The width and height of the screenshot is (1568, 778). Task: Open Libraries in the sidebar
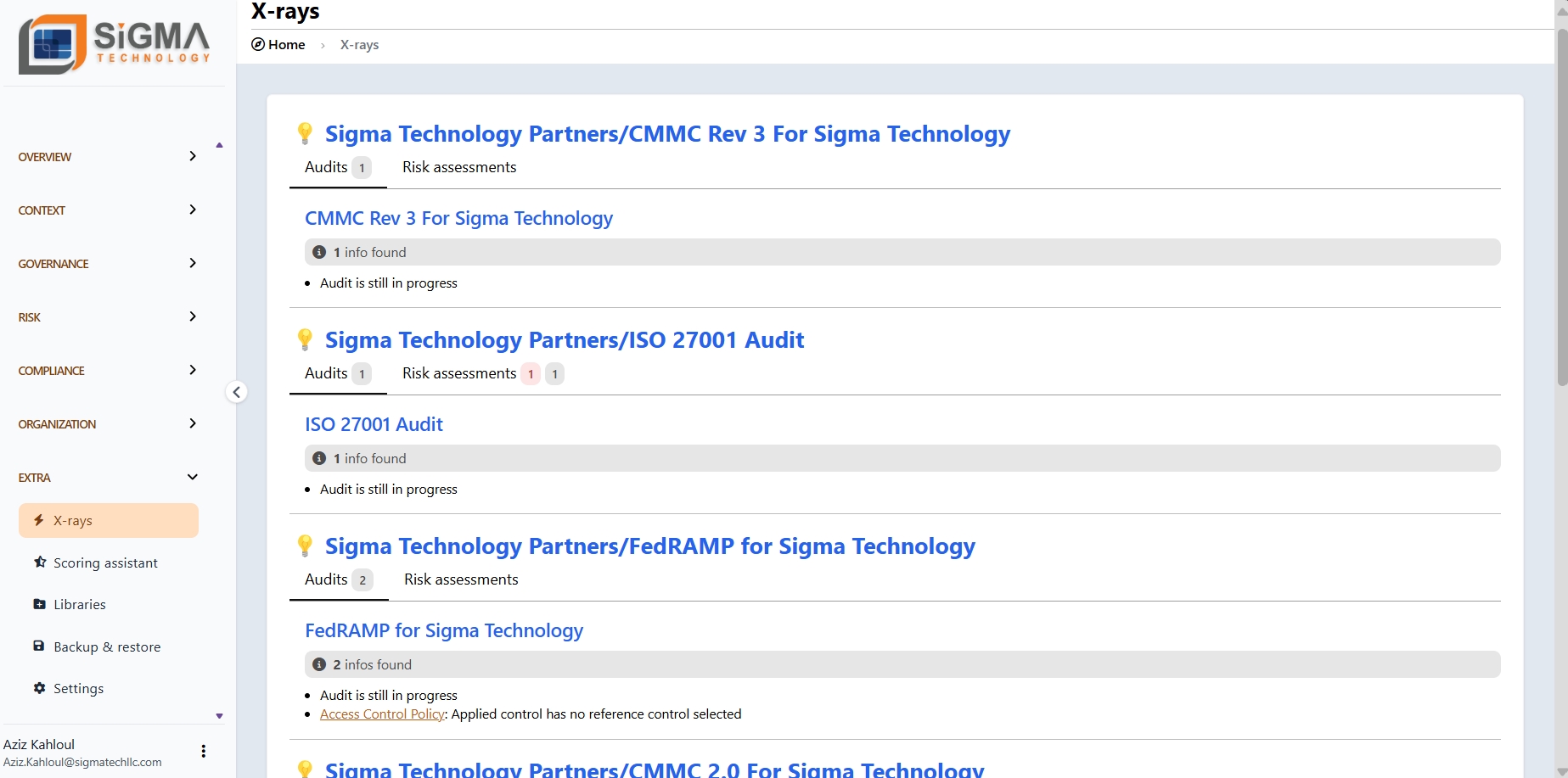pyautogui.click(x=79, y=604)
